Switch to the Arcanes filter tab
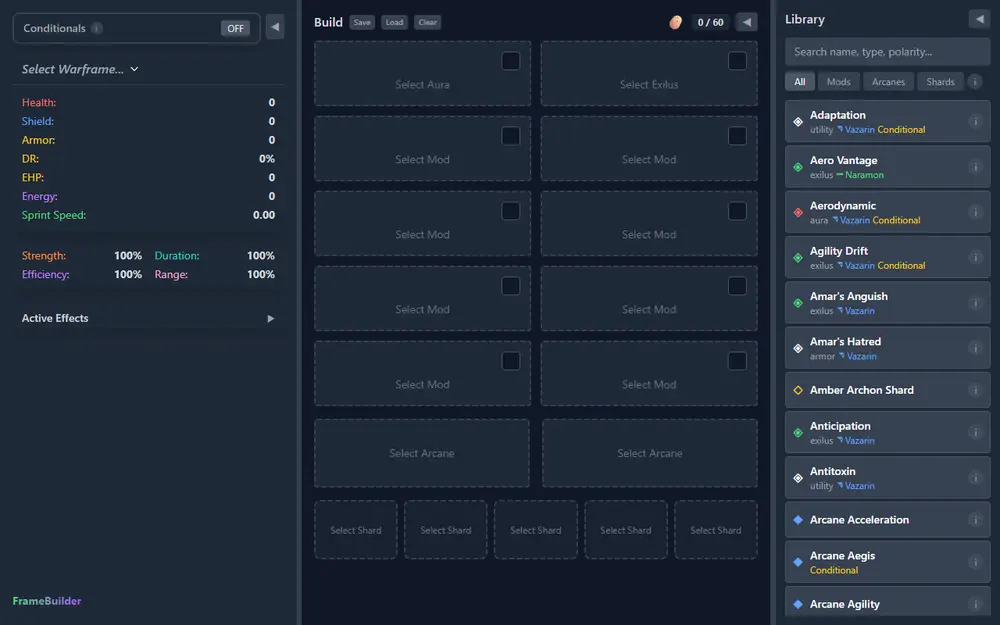Image resolution: width=1000 pixels, height=625 pixels. coord(888,82)
